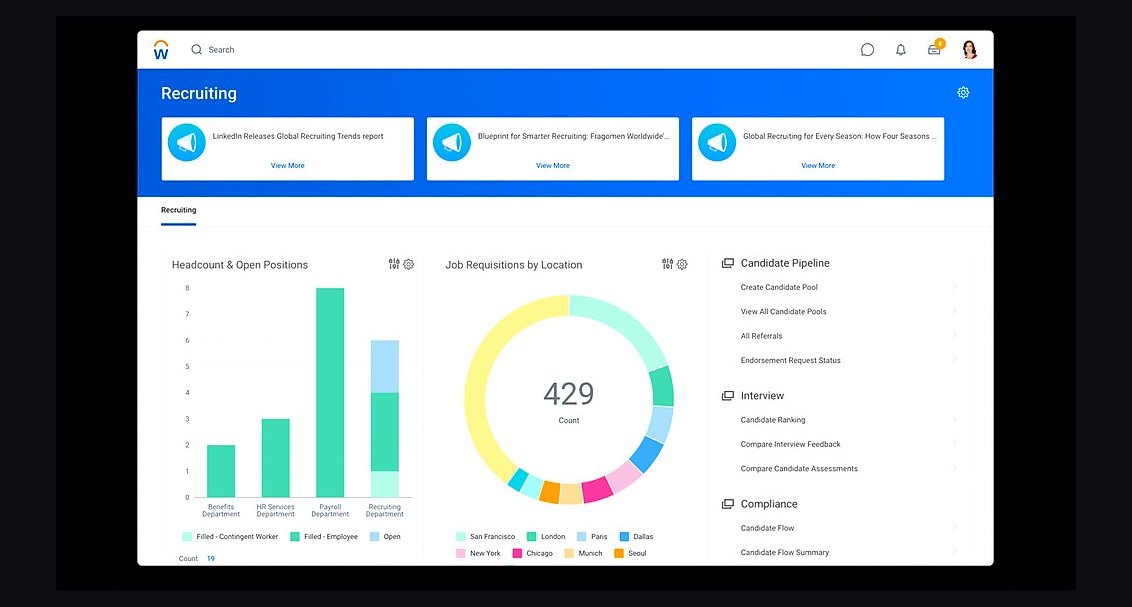Expand chevron beside Compare Interview Feedback

coord(954,444)
